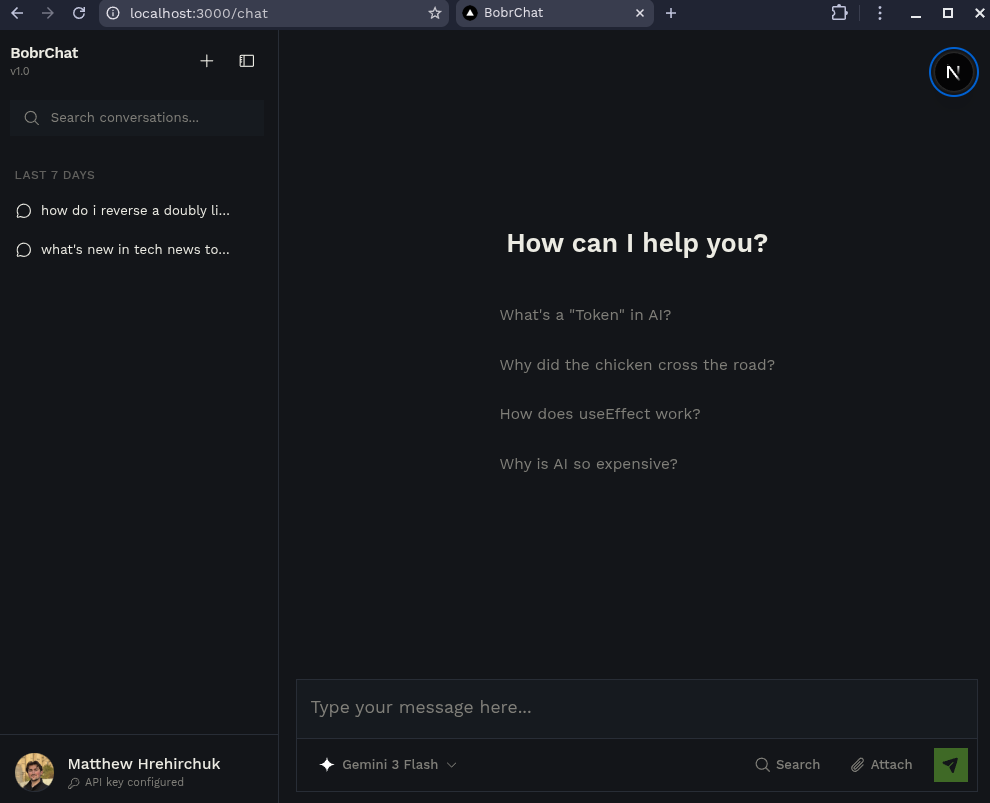Screen dimensions: 990x803
Task: Toggle web Search for the message
Action: 787,765
